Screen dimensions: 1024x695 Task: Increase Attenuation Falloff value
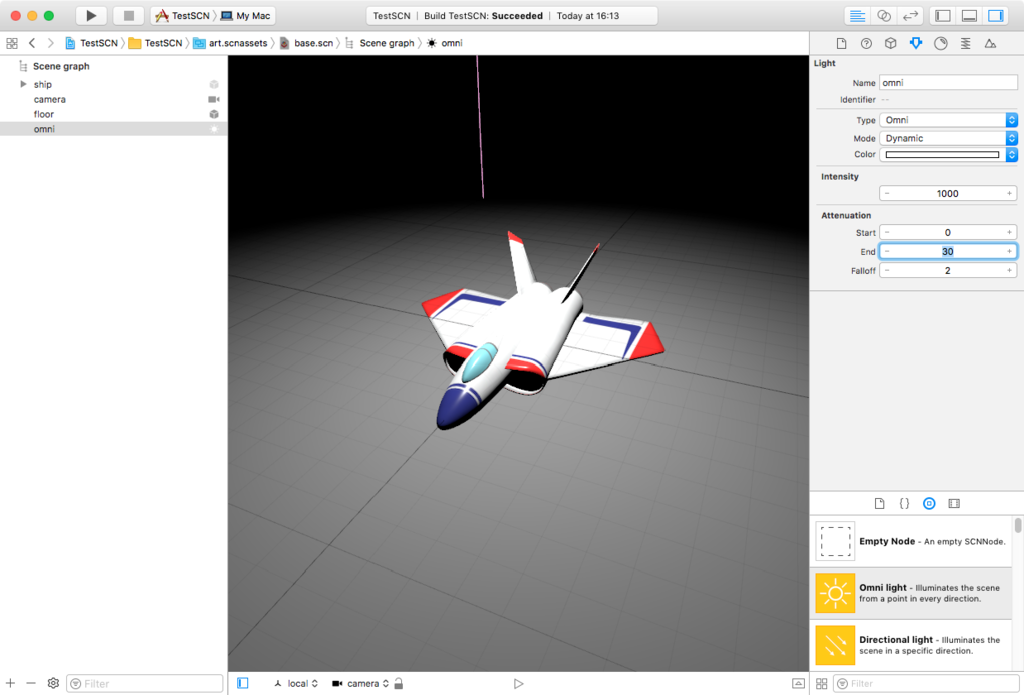[1009, 270]
